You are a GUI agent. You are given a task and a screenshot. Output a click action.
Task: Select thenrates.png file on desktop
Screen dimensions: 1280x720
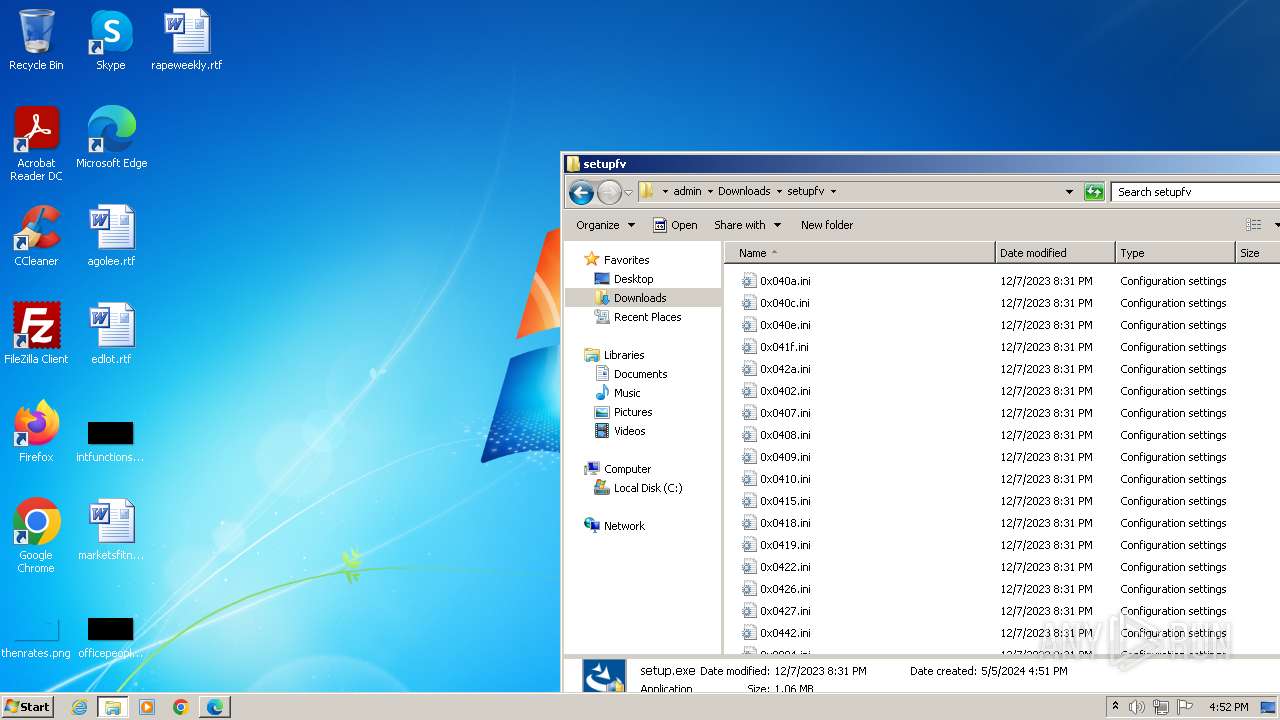[36, 638]
